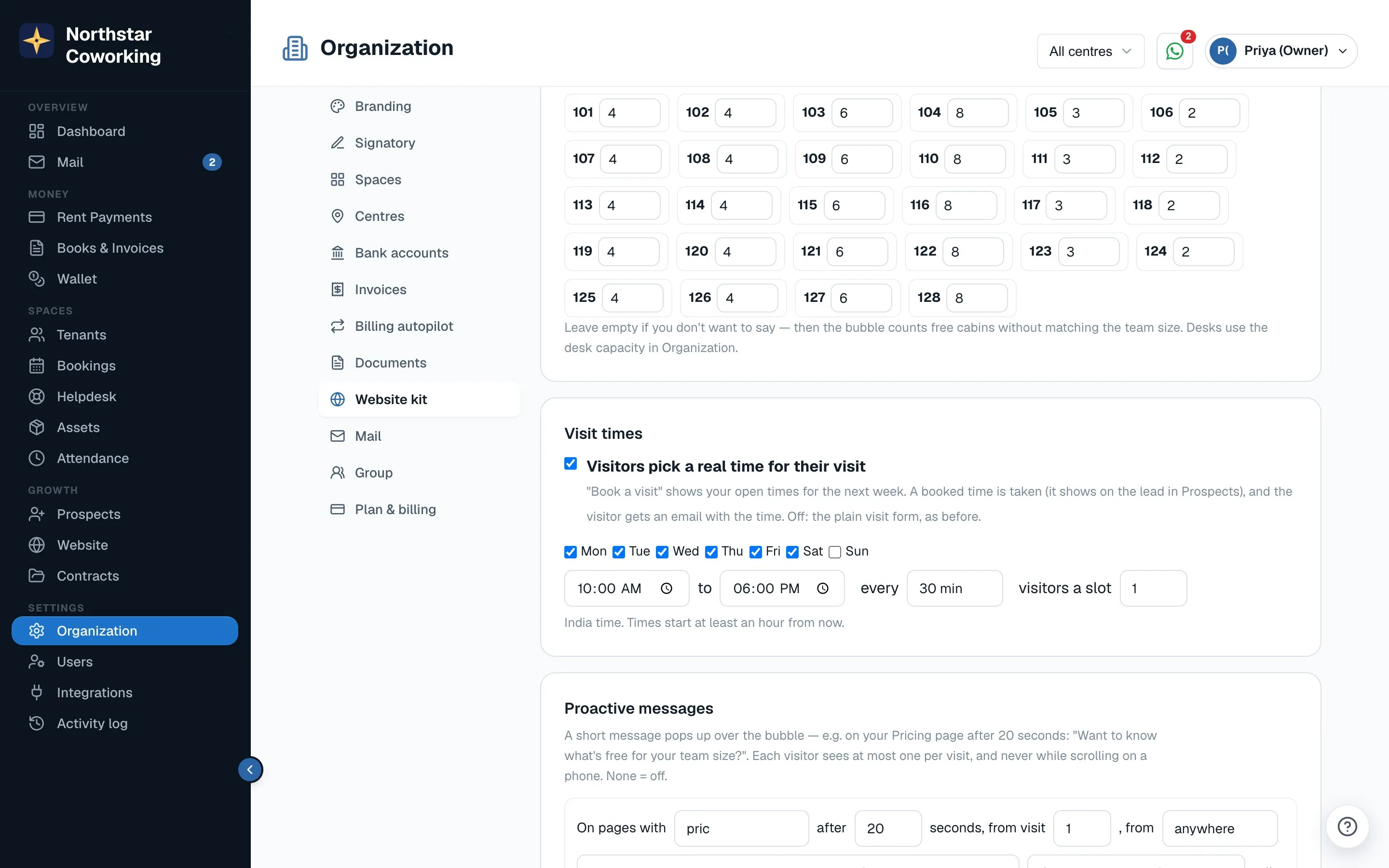This screenshot has height=868, width=1389.
Task: Go to Prospects page
Action: tap(124, 514)
